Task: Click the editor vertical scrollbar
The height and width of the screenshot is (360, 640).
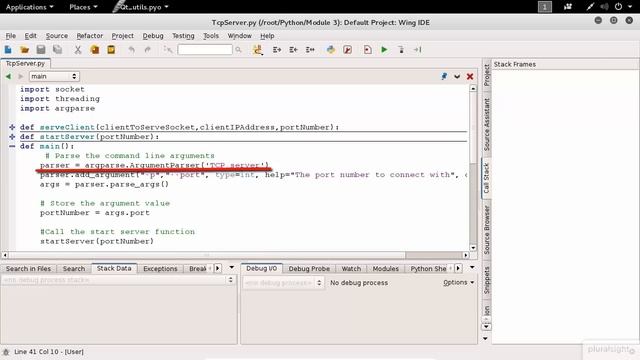Action: [473, 168]
